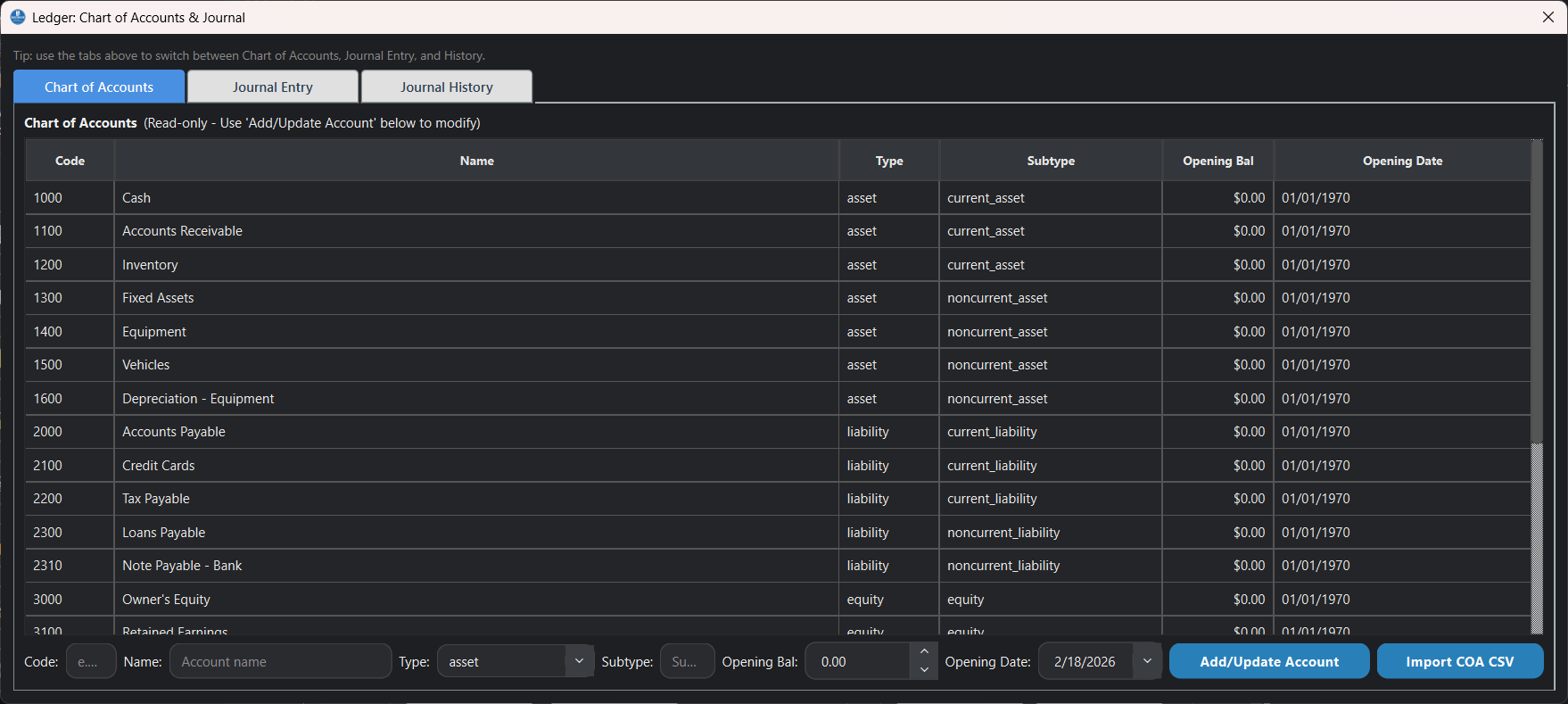Image resolution: width=1568 pixels, height=704 pixels.
Task: Select the Vehicles account name cell
Action: pos(476,365)
